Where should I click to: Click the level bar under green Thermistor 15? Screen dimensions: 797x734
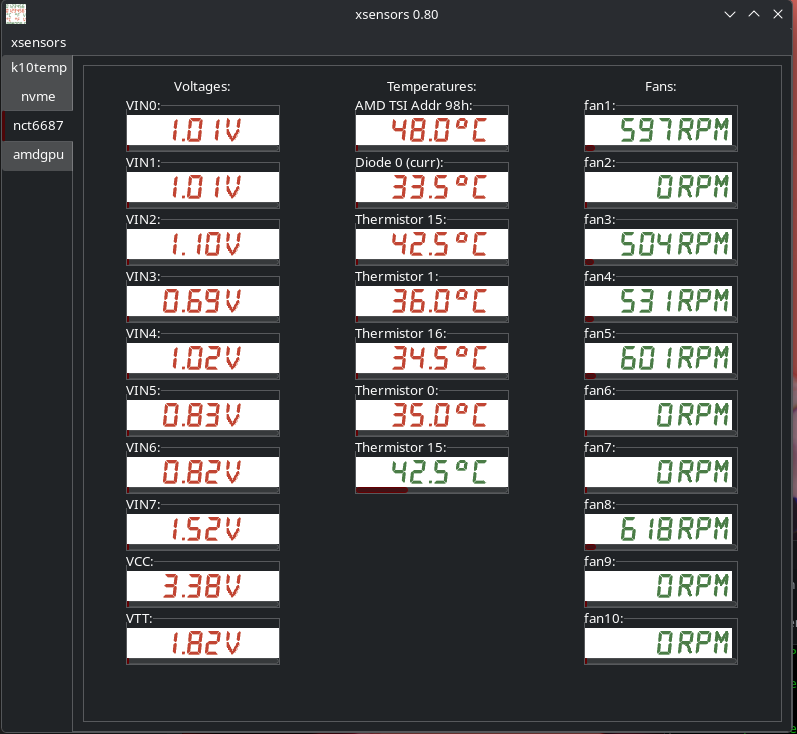click(432, 490)
